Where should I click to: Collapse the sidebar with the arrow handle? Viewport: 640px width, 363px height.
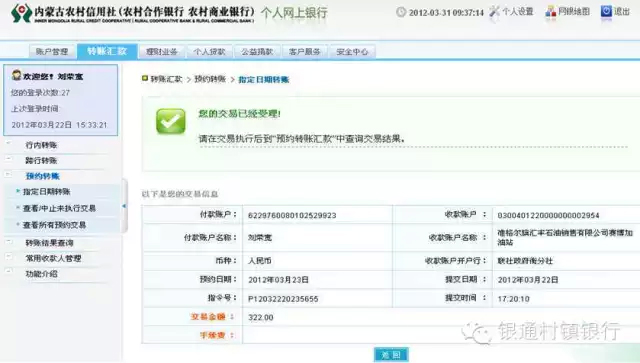124,206
